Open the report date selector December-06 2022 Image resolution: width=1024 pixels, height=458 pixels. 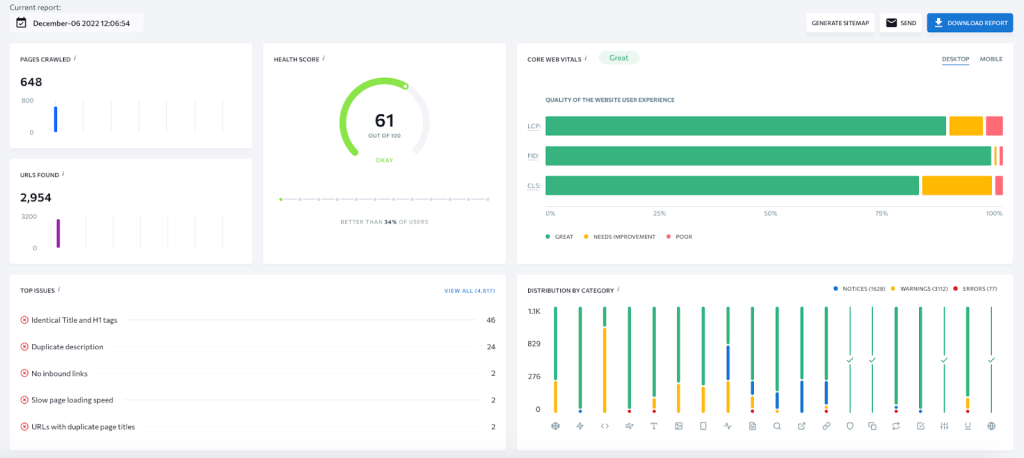76,23
